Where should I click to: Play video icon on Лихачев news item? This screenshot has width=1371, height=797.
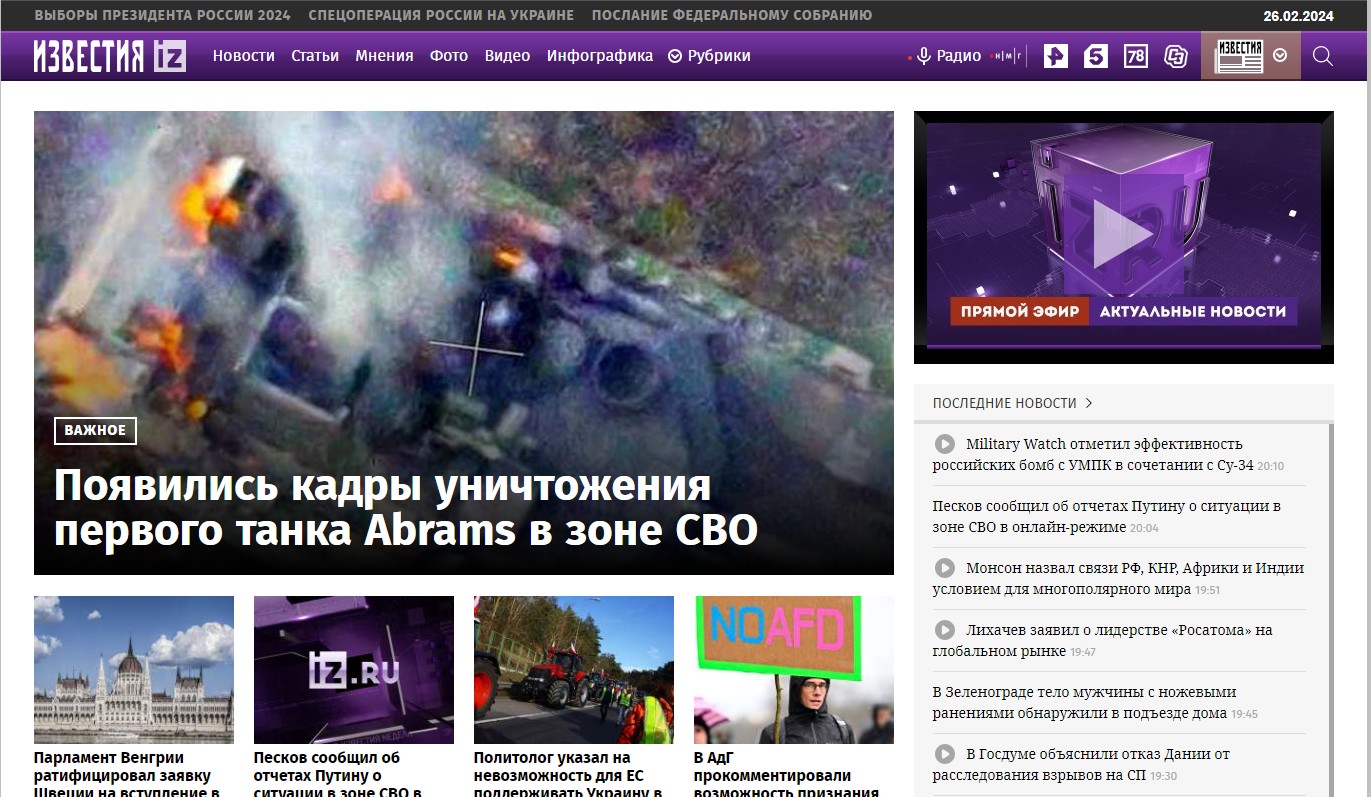945,630
